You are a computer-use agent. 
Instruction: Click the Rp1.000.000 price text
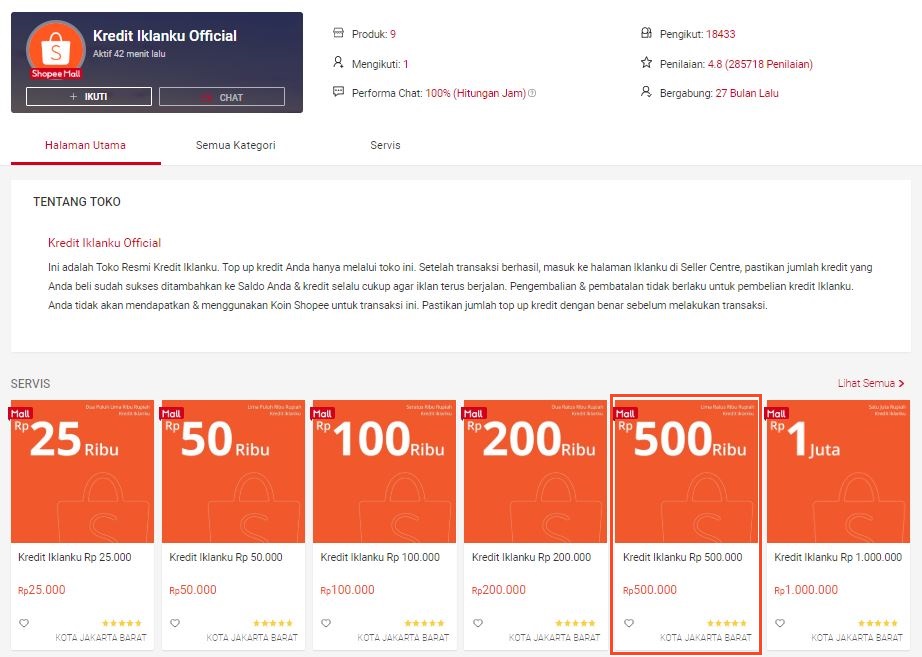[x=806, y=590]
